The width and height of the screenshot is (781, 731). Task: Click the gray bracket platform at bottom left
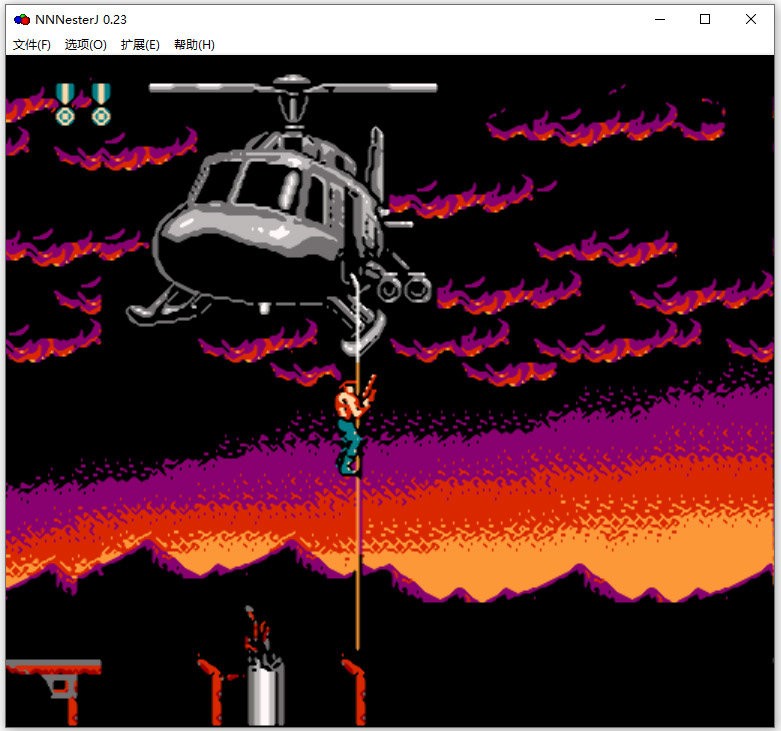click(x=56, y=678)
